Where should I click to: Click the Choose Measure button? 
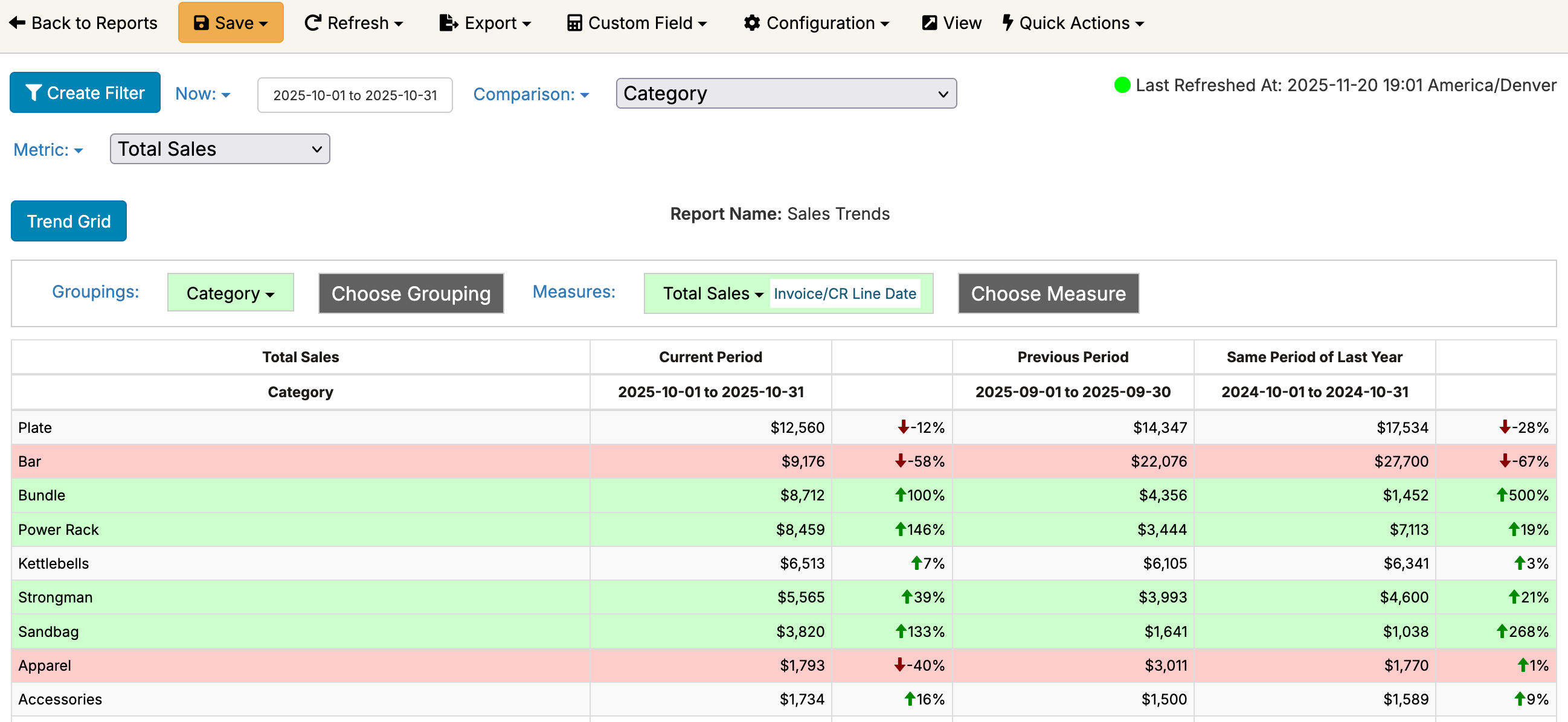click(x=1047, y=294)
